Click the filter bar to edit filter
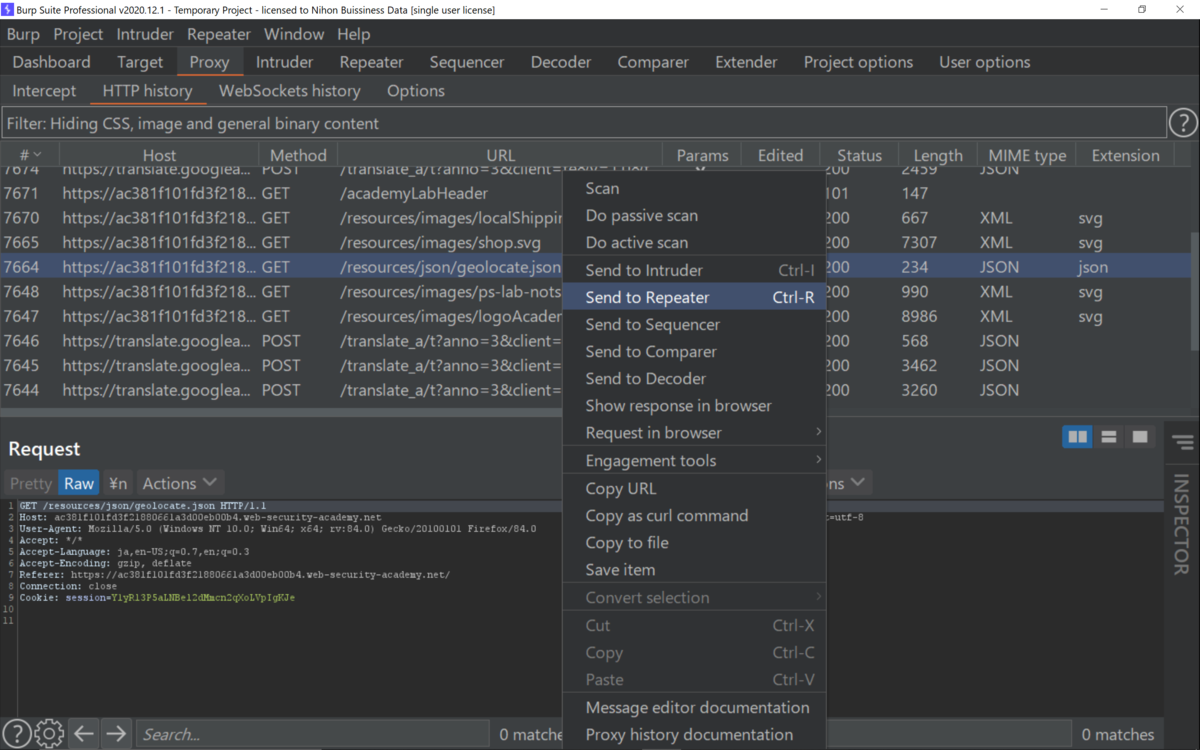This screenshot has width=1200, height=750. [584, 124]
